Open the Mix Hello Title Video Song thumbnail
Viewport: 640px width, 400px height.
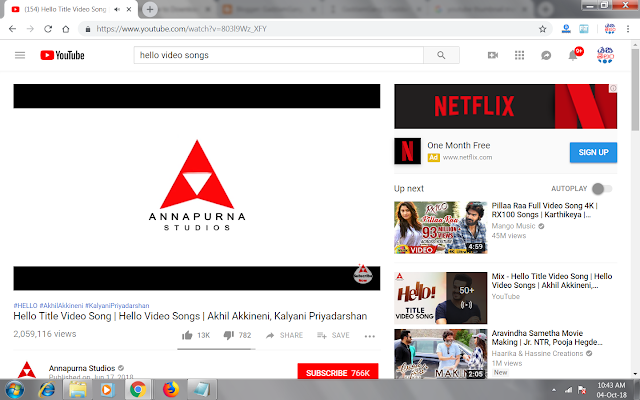[440, 298]
